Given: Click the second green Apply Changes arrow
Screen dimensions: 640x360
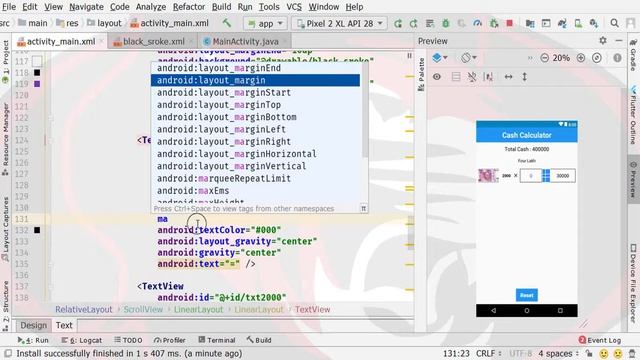Looking at the screenshot, I should 413,23.
